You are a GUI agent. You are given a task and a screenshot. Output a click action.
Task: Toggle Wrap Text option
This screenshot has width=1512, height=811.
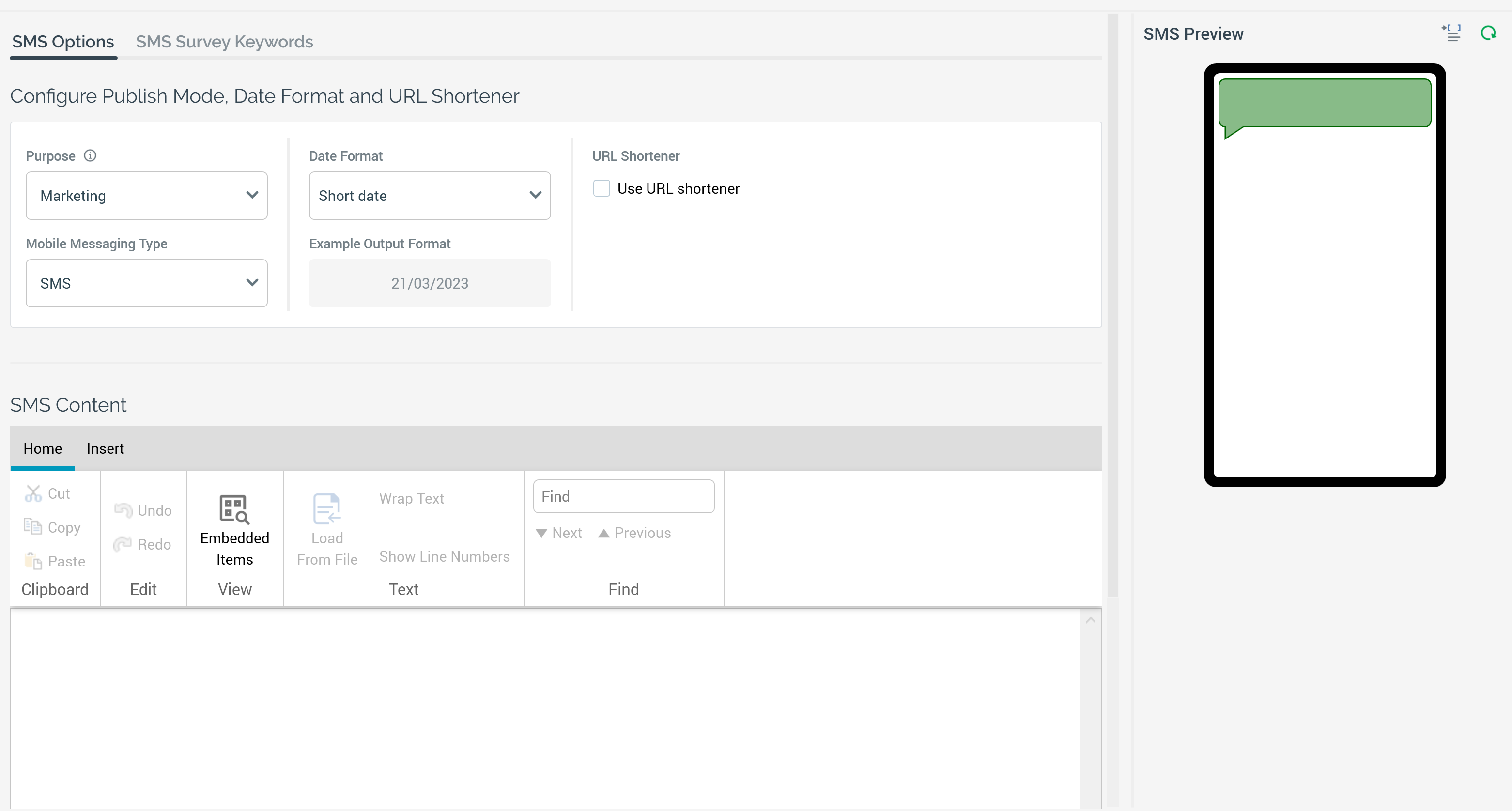tap(412, 498)
